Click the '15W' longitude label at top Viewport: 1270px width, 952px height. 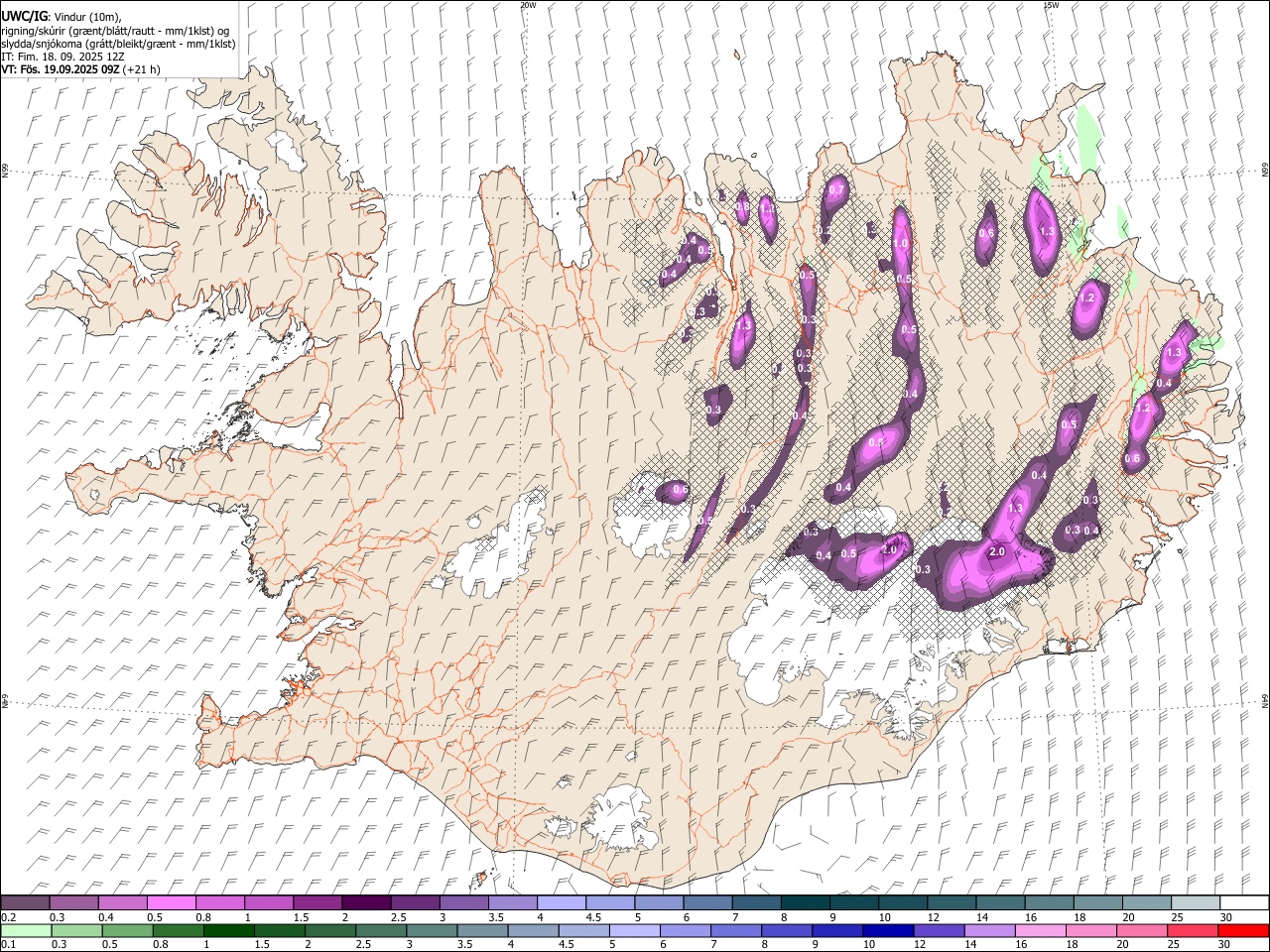(1051, 5)
